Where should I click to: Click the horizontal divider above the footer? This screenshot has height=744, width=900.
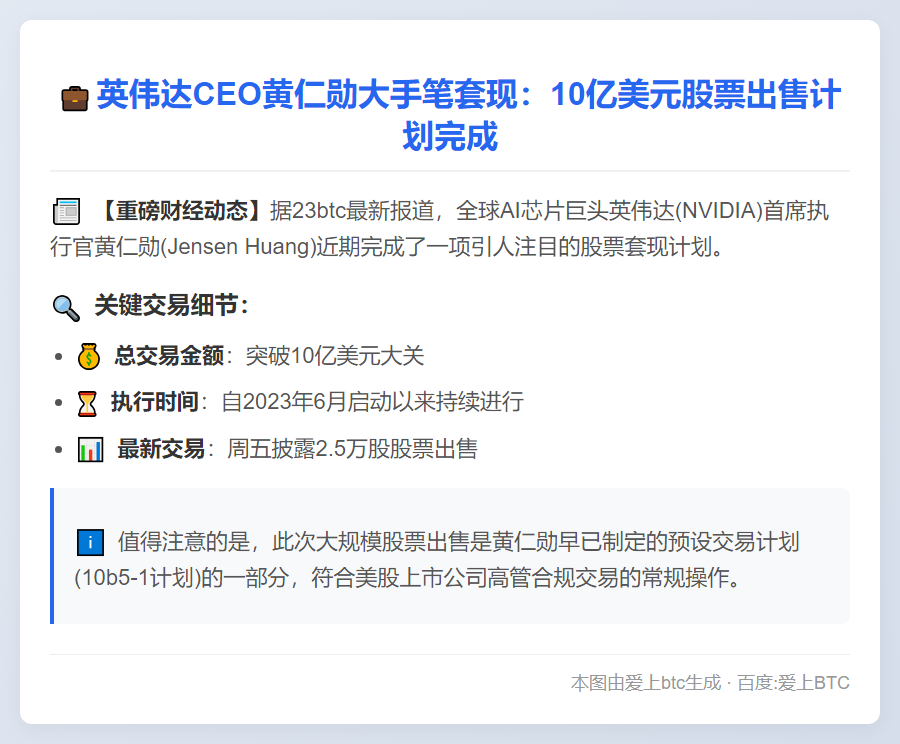[x=450, y=653]
